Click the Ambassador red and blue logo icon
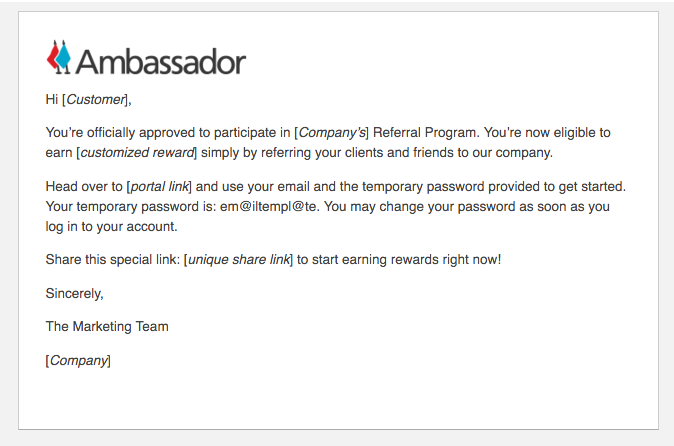The height and width of the screenshot is (446, 674). click(59, 57)
